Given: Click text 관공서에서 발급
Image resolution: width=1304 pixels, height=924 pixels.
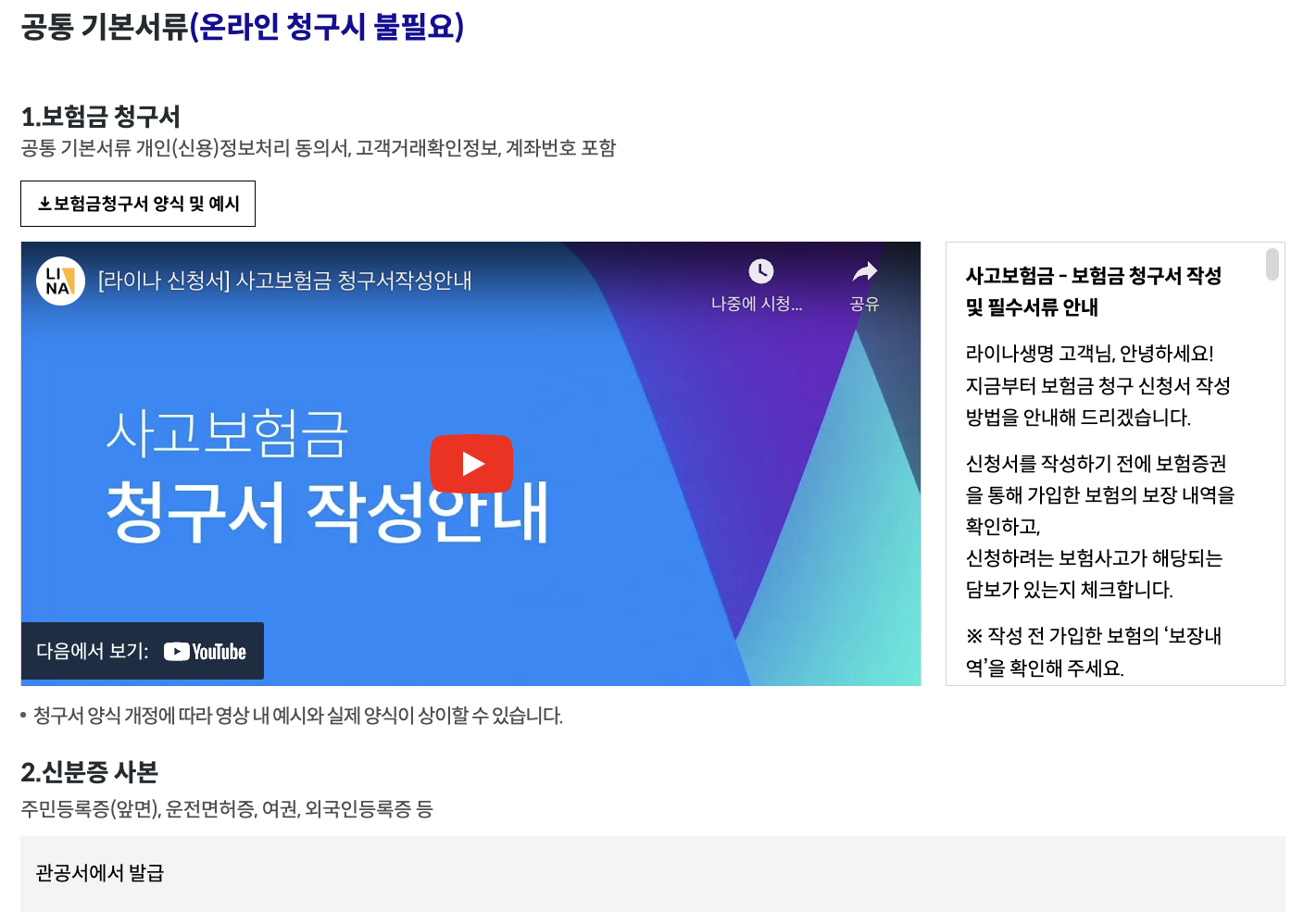Looking at the screenshot, I should [100, 873].
